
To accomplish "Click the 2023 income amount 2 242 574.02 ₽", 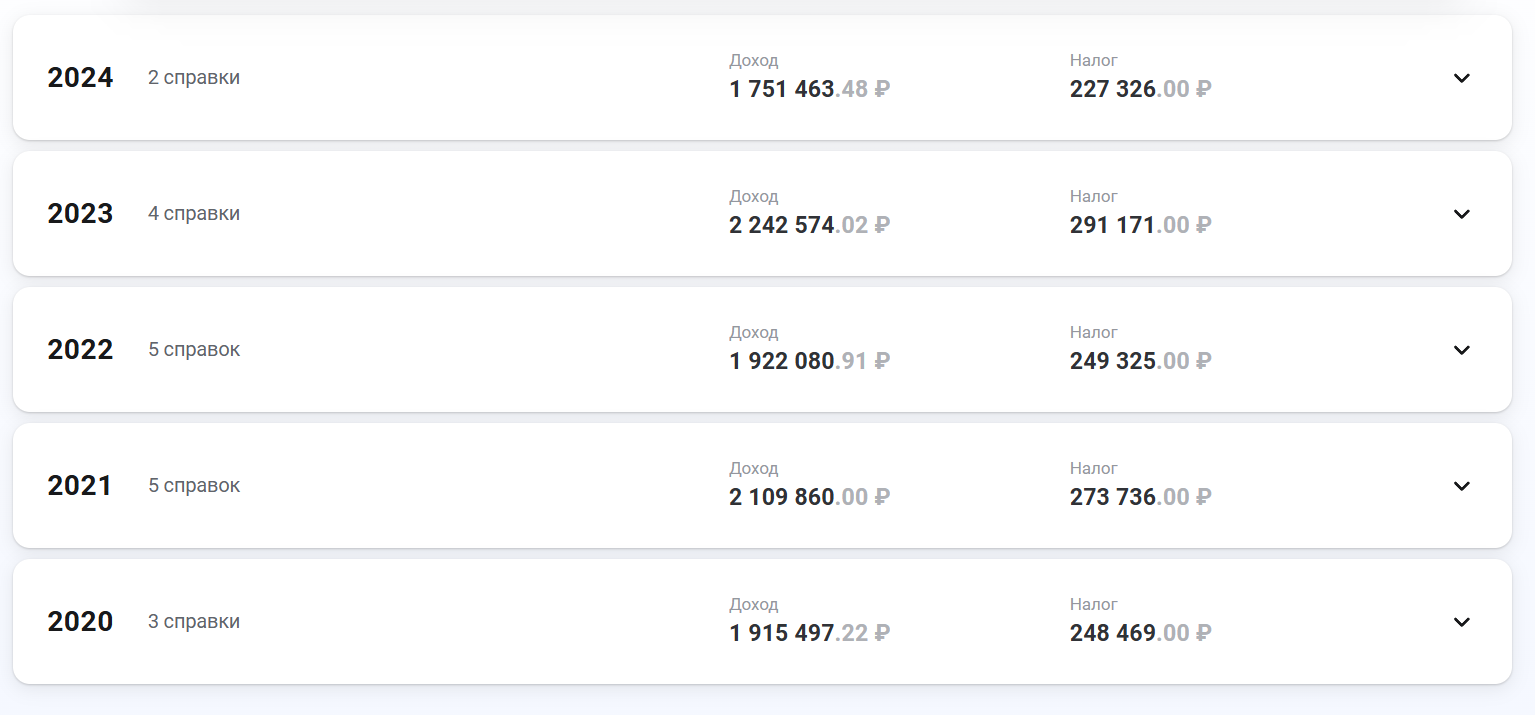I will point(809,226).
